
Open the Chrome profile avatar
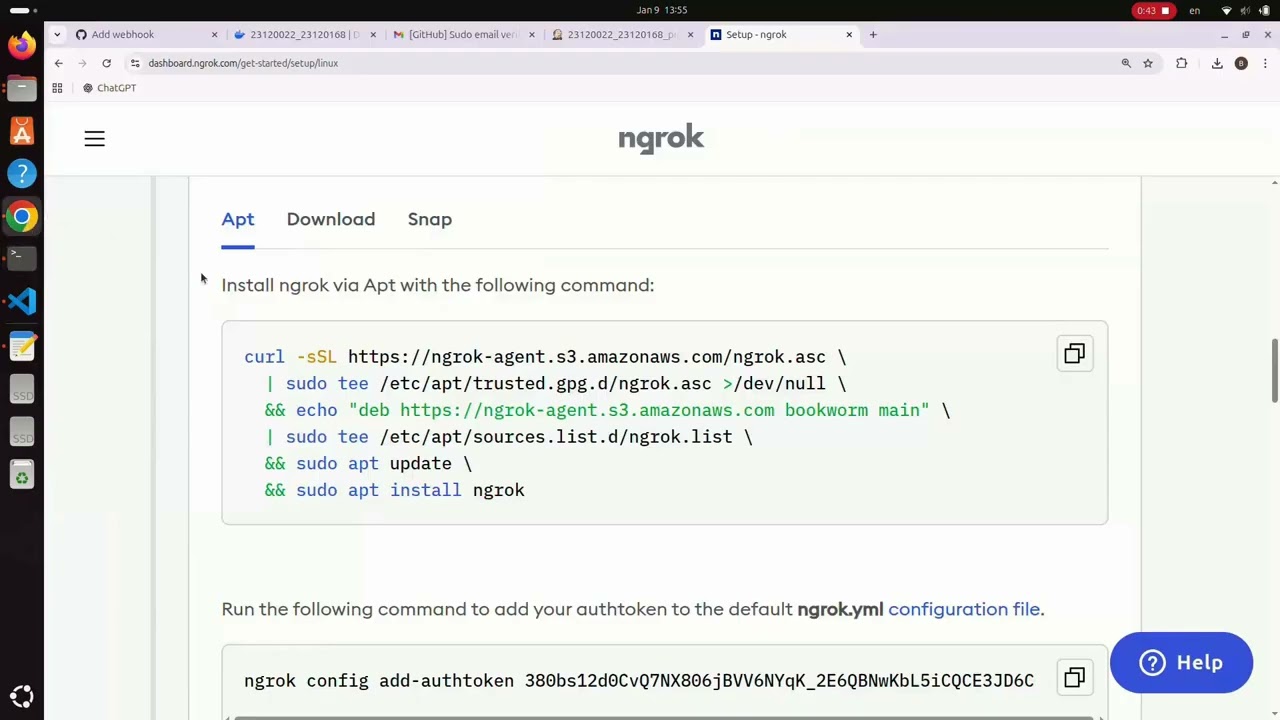(1241, 63)
